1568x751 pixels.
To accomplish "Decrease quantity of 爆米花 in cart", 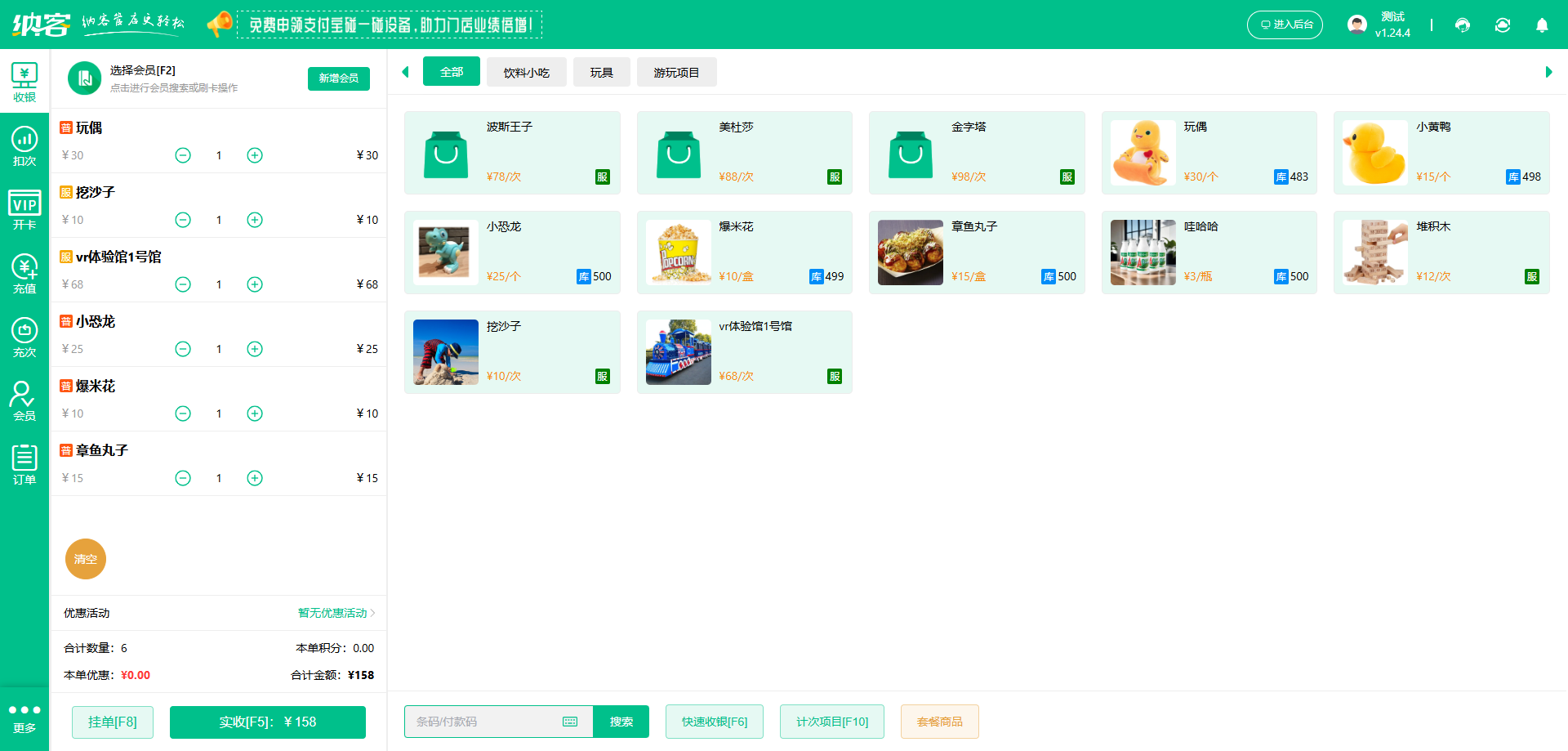I will coord(183,413).
